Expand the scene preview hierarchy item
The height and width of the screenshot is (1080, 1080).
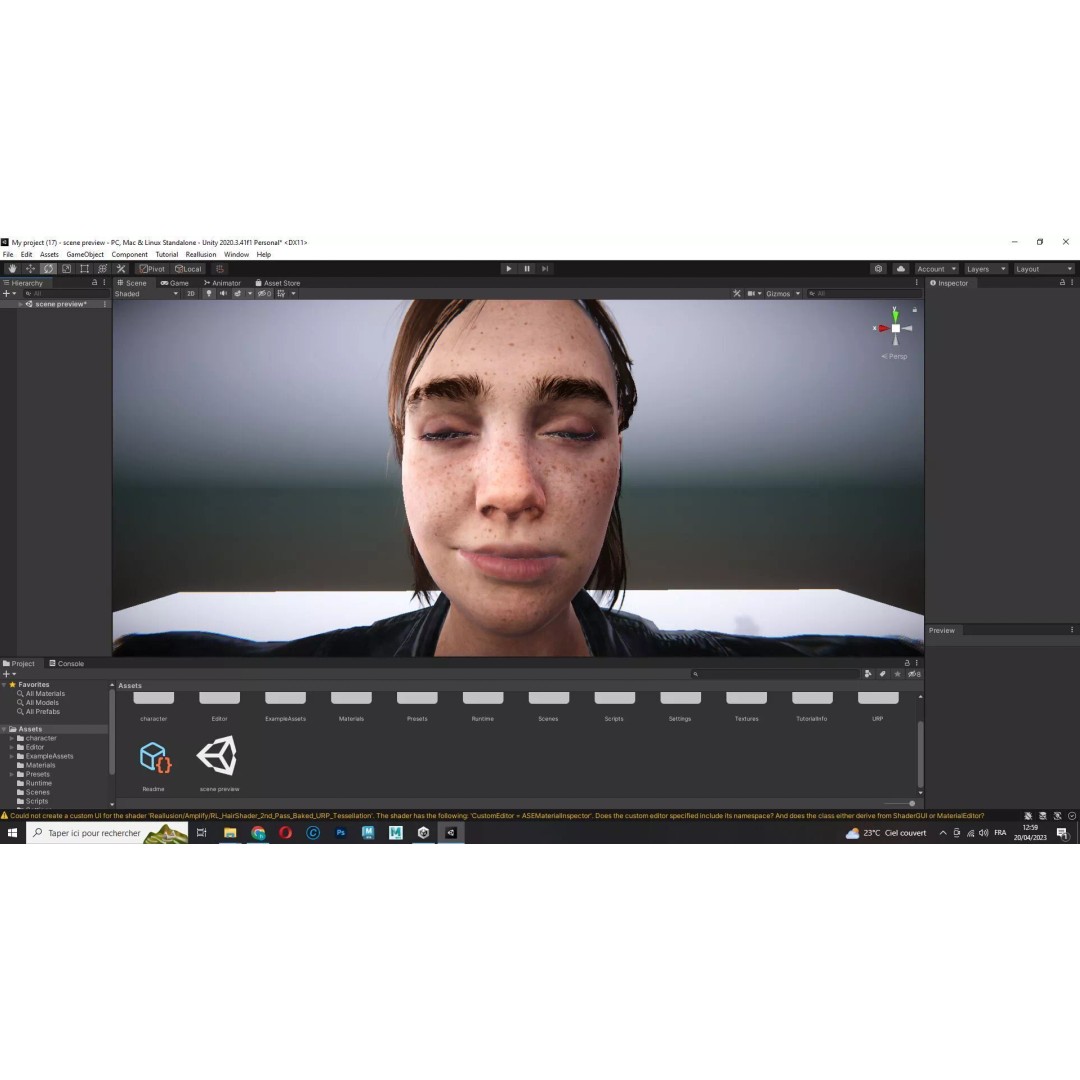pos(21,304)
